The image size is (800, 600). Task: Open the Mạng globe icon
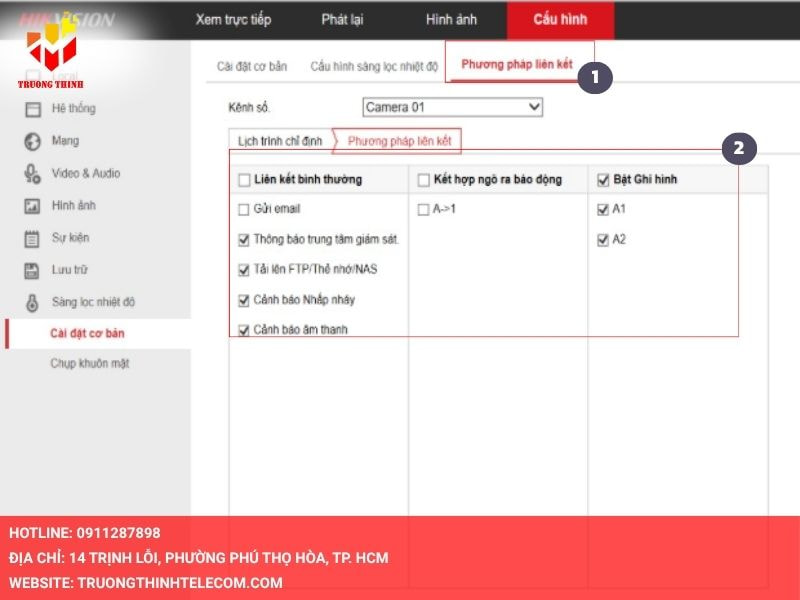(x=32, y=141)
